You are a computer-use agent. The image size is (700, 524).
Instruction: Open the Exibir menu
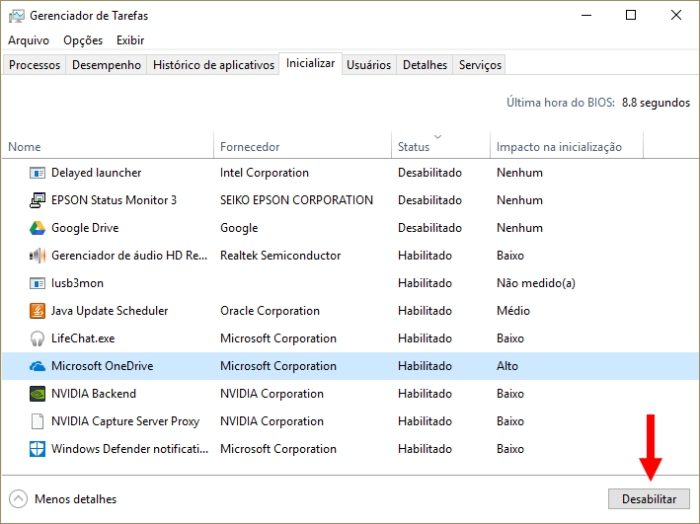(130, 40)
